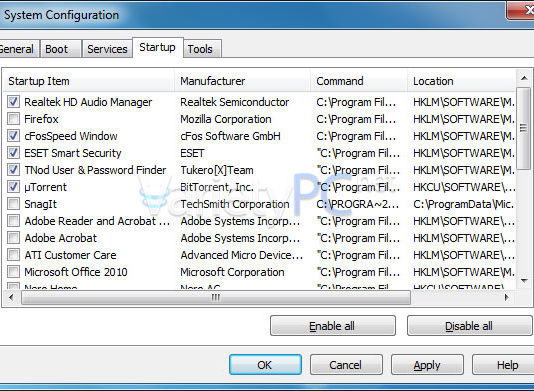The width and height of the screenshot is (534, 391).
Task: Click Realtek Semiconductor manufacturer cell
Action: click(235, 102)
